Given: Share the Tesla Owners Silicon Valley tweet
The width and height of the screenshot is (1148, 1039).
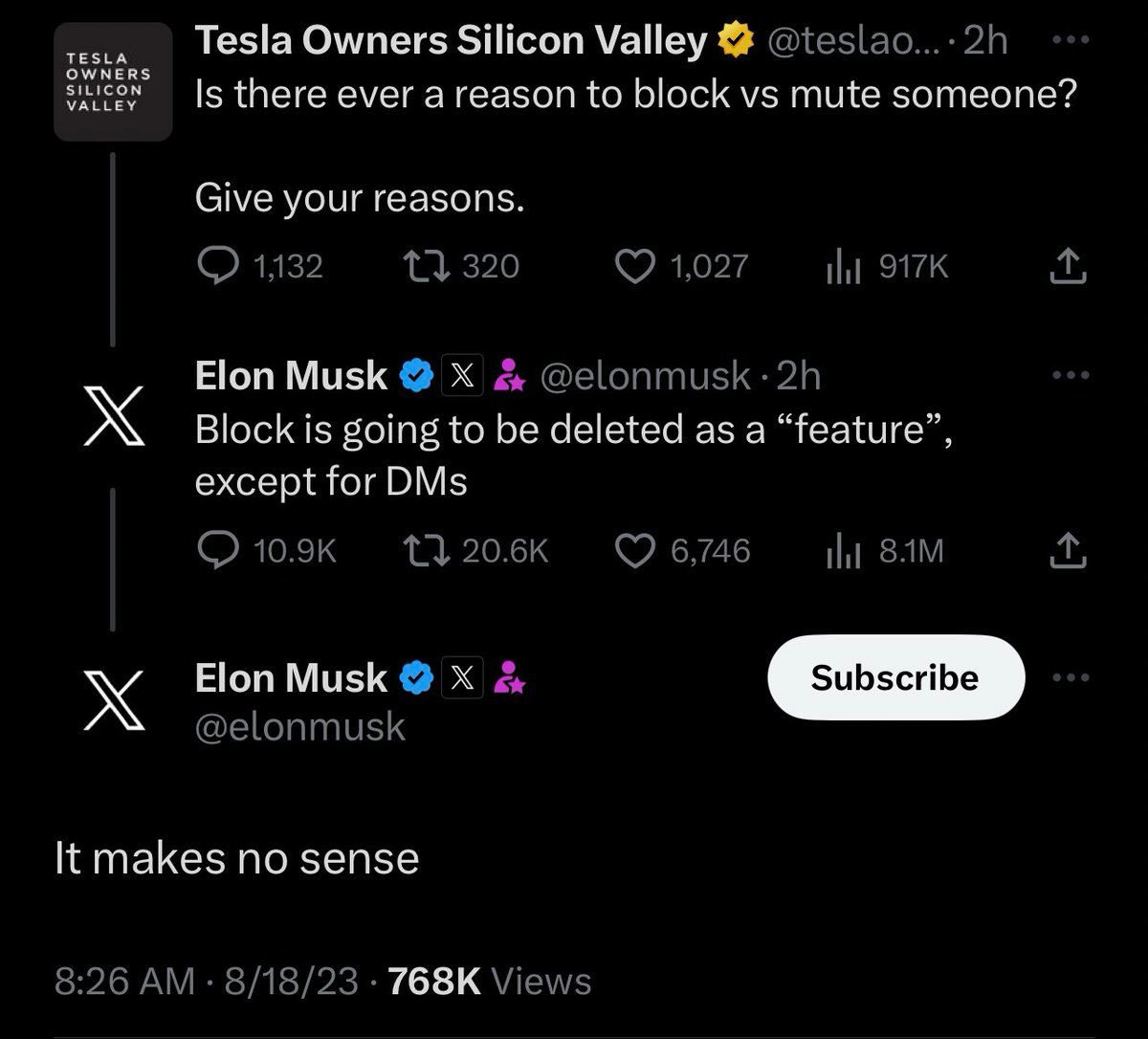Looking at the screenshot, I should tap(1068, 266).
